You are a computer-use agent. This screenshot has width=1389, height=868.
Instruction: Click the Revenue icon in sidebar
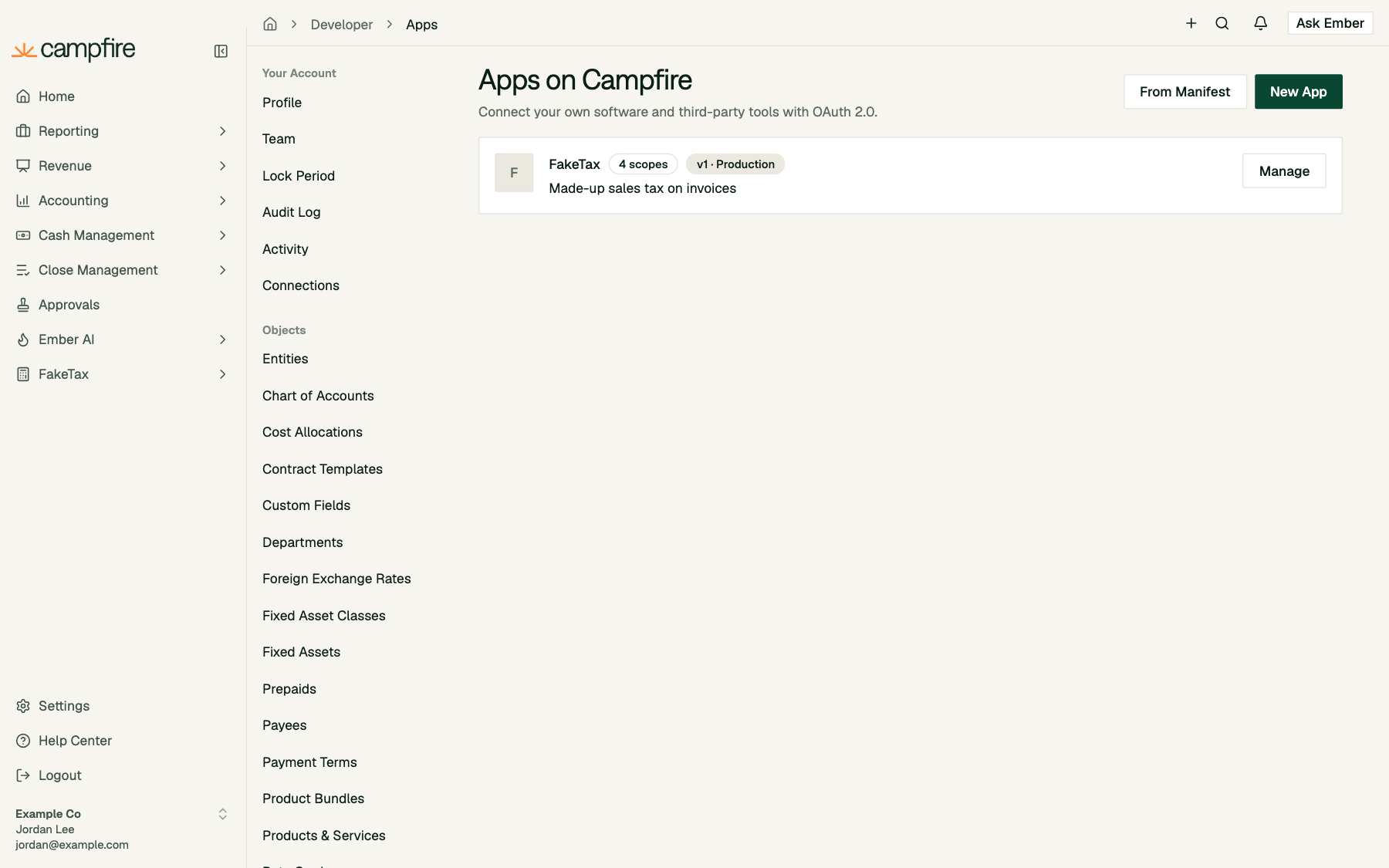click(23, 166)
